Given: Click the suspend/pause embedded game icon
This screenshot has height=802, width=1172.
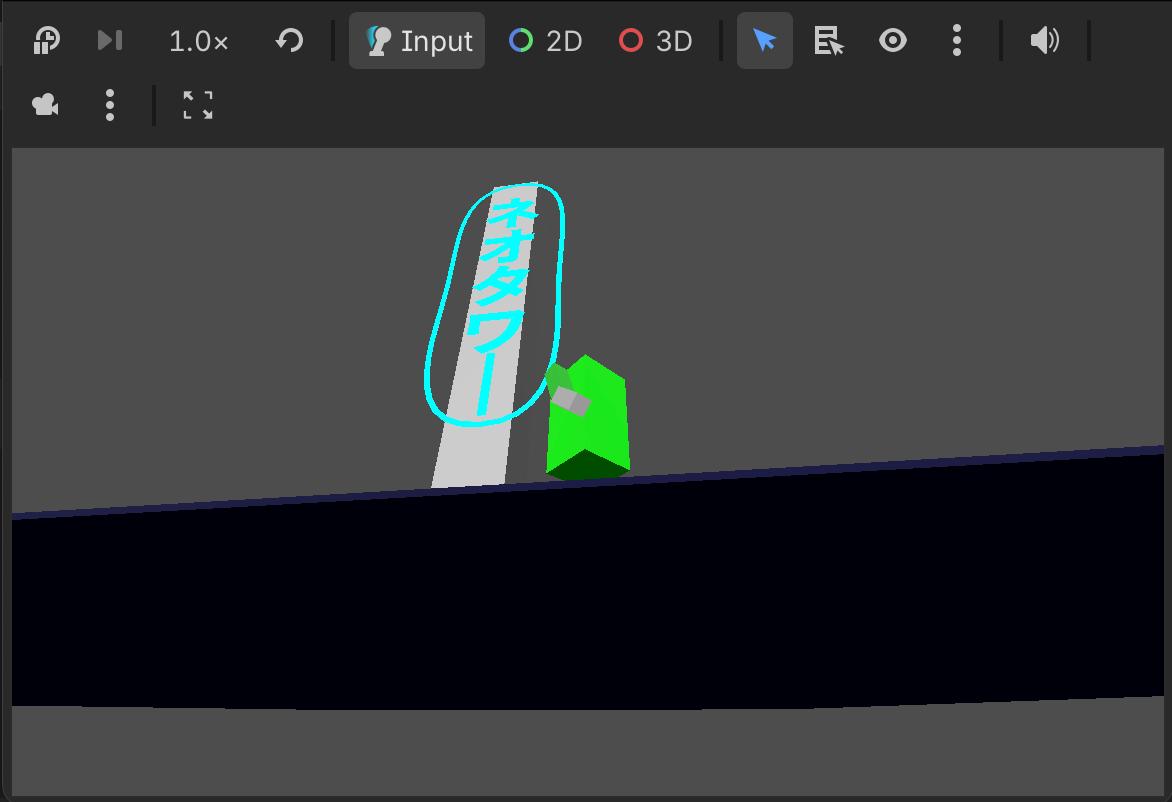Looking at the screenshot, I should [x=46, y=40].
